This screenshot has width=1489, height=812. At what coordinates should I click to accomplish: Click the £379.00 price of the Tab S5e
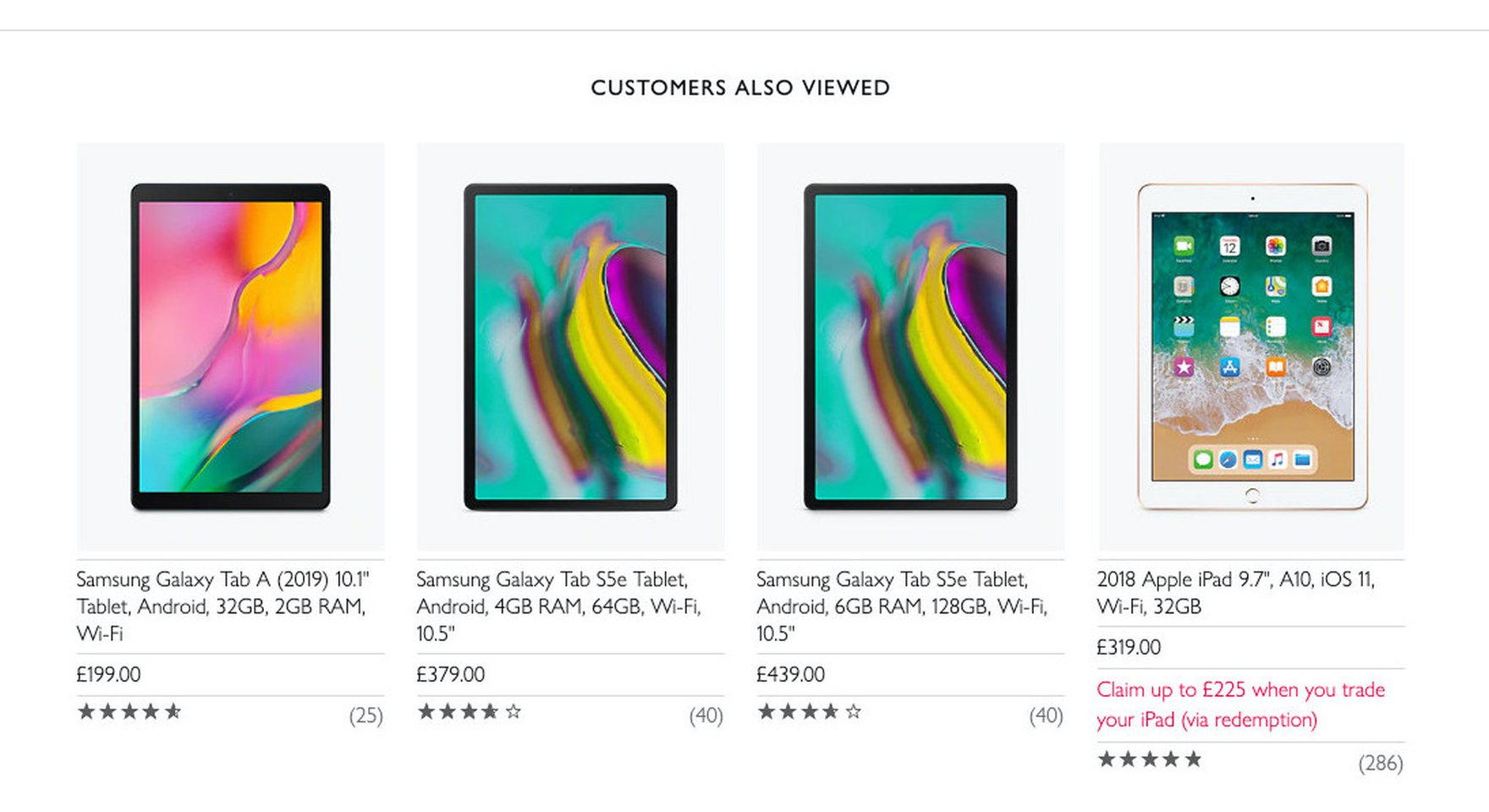point(450,674)
